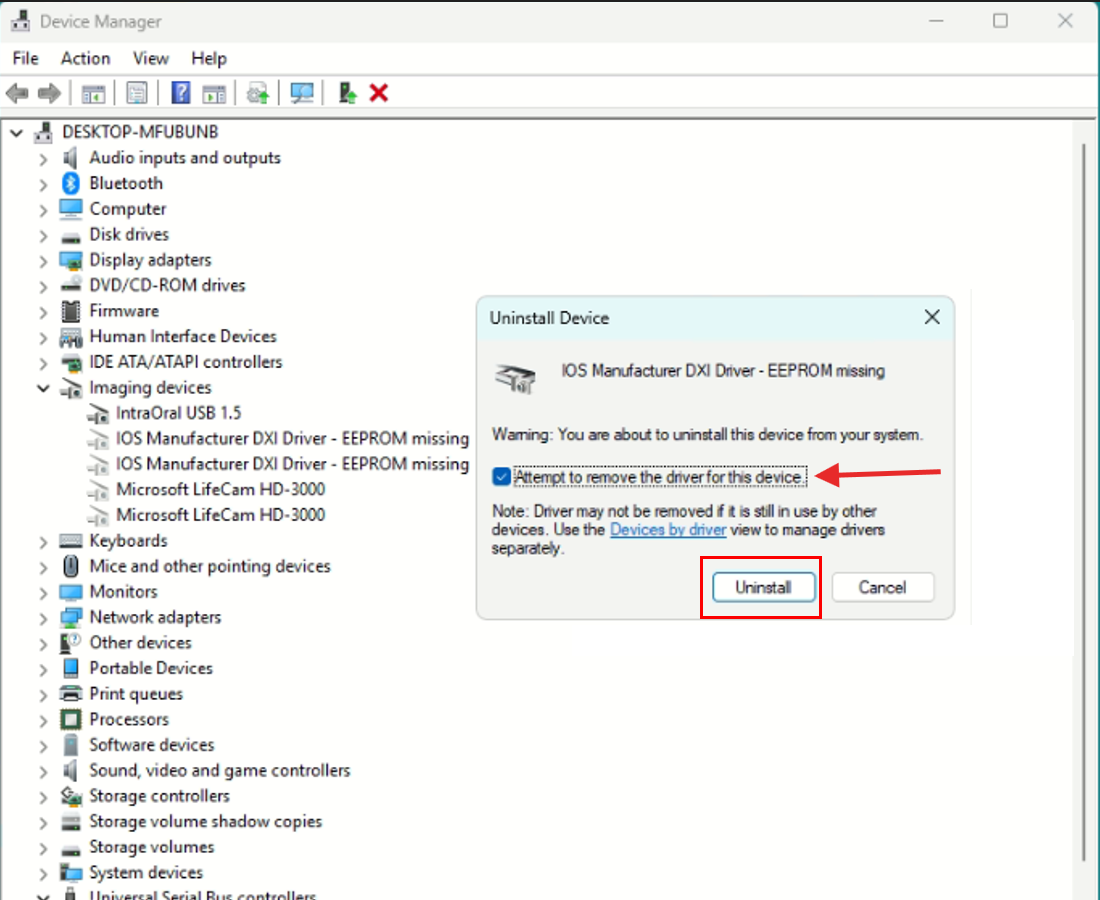This screenshot has height=900, width=1100.
Task: Click the enable device green arrow icon
Action: [347, 93]
